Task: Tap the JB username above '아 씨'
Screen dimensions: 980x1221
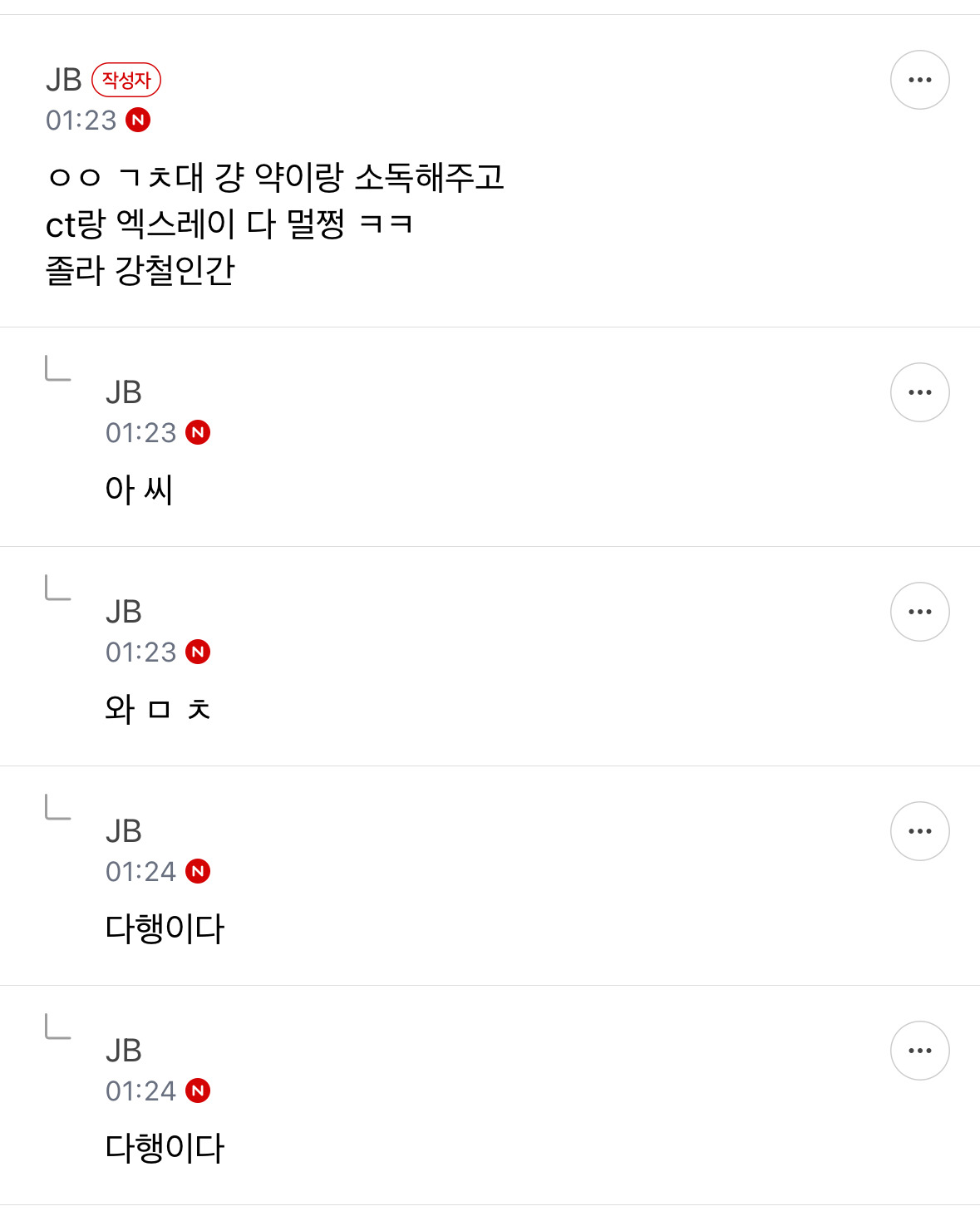Action: (124, 392)
